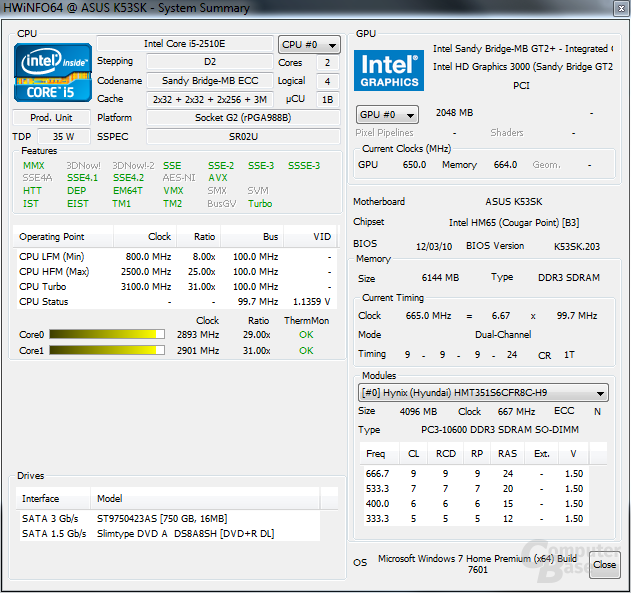The width and height of the screenshot is (631, 593).
Task: Click the Bus column header
Action: pyautogui.click(x=252, y=237)
